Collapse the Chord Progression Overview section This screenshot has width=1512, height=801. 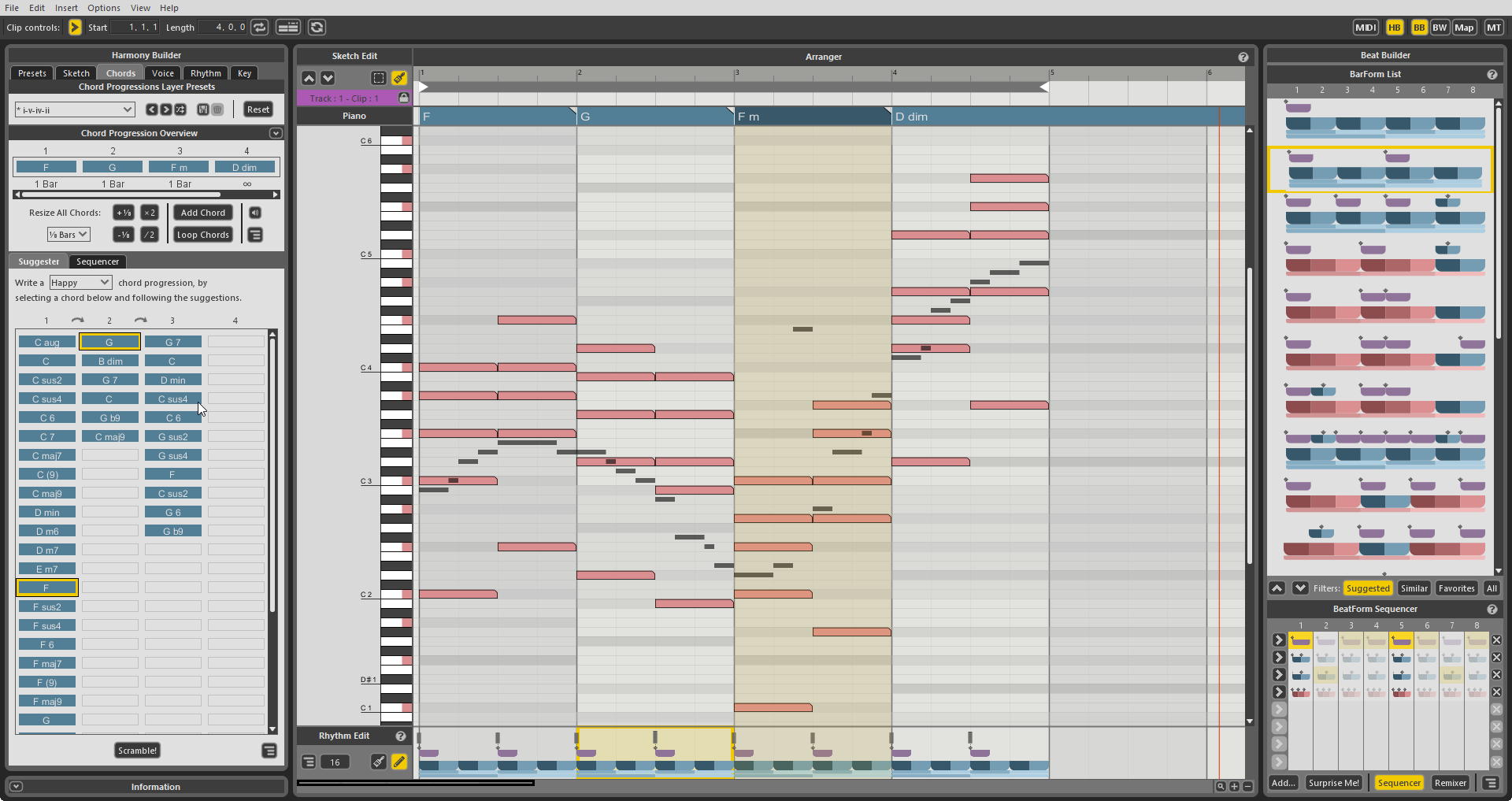(x=276, y=133)
